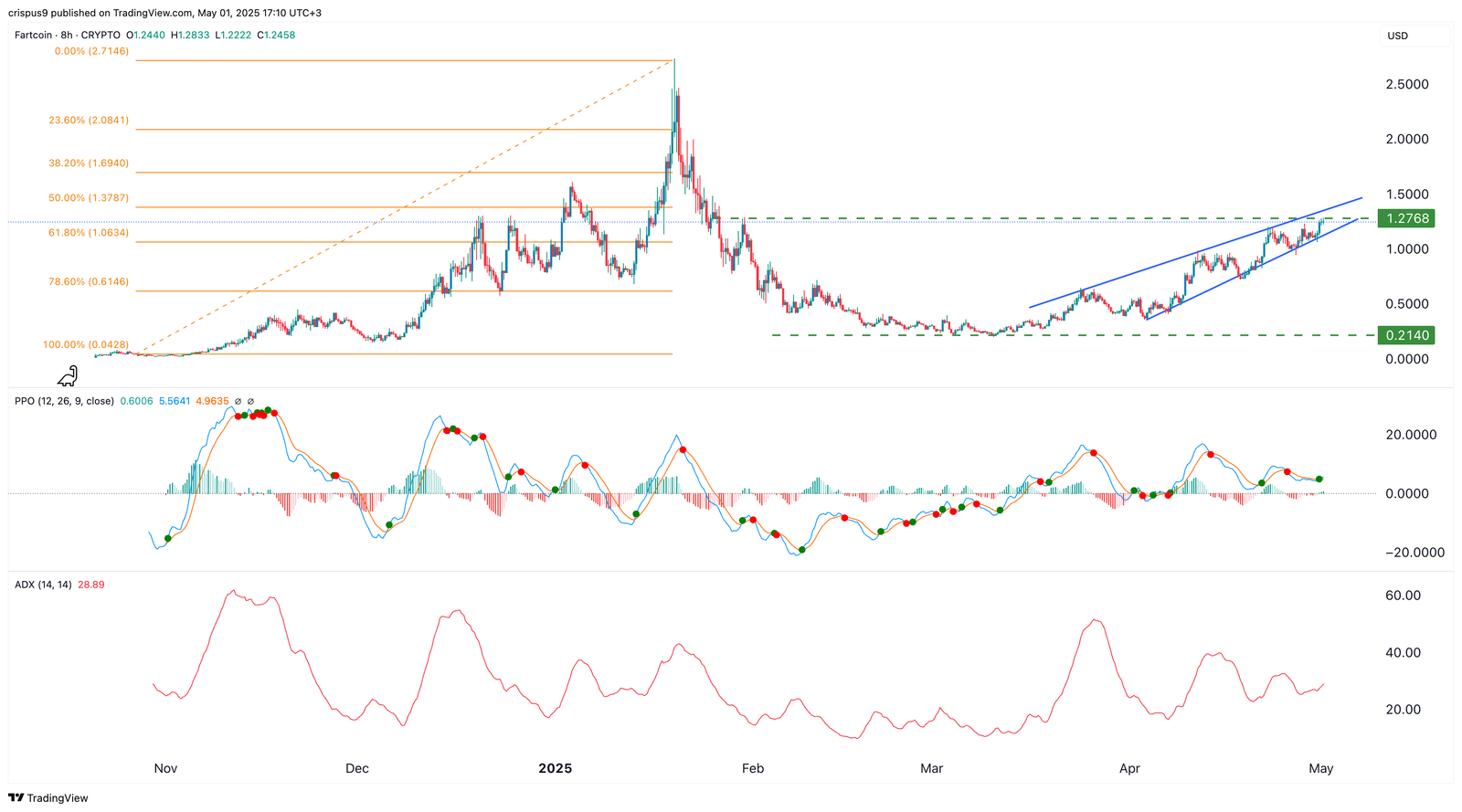Click the close price C1.2458 in header
Viewport: 1462px width, 812px height.
(276, 35)
